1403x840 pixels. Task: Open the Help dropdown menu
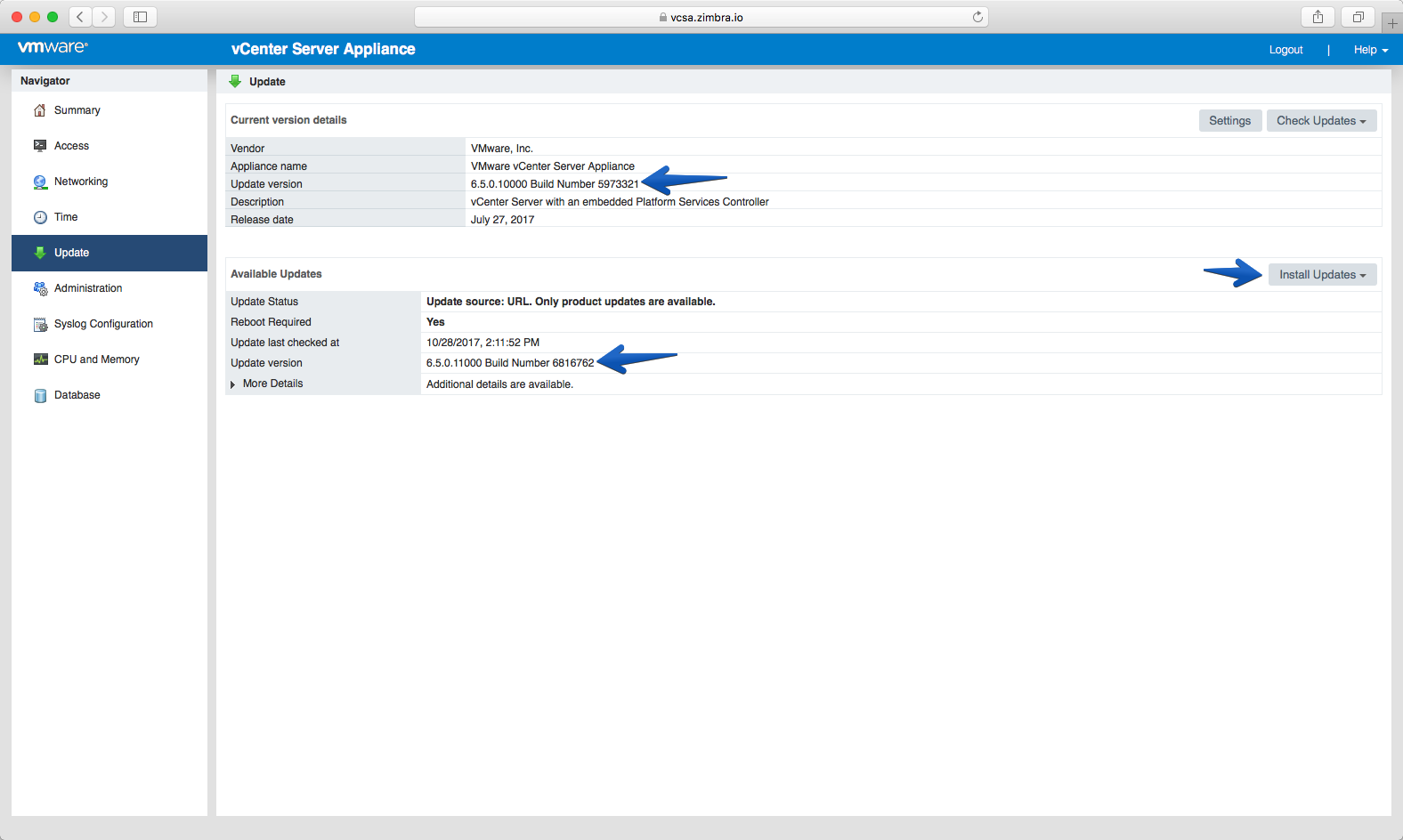click(x=1371, y=50)
